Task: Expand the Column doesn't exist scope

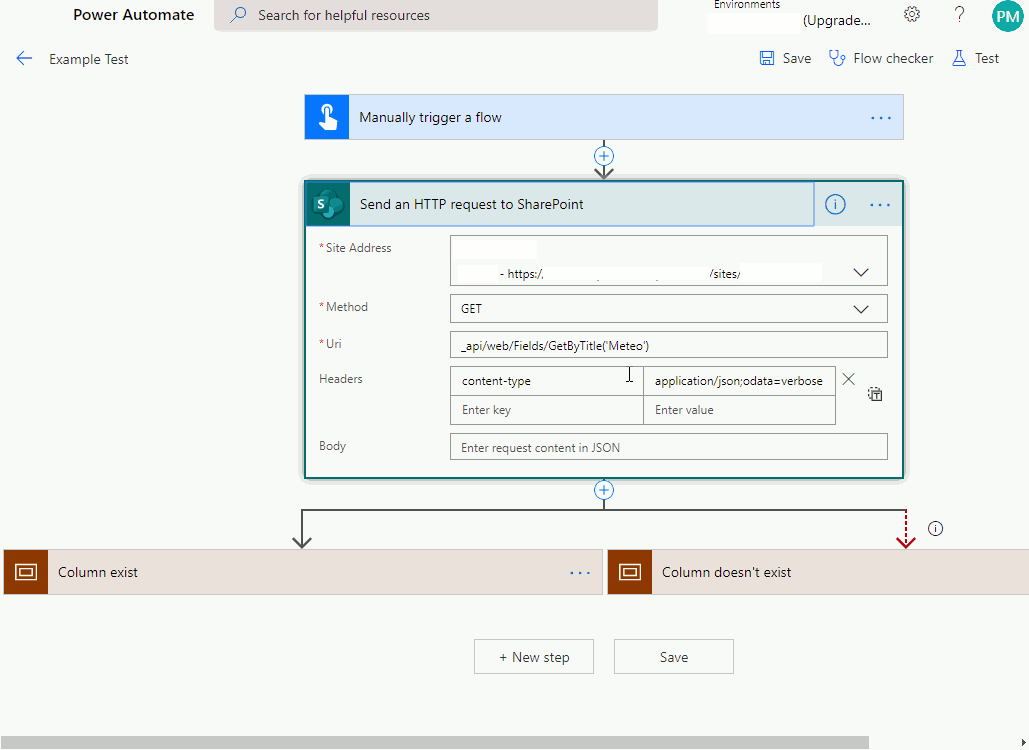Action: pos(818,572)
